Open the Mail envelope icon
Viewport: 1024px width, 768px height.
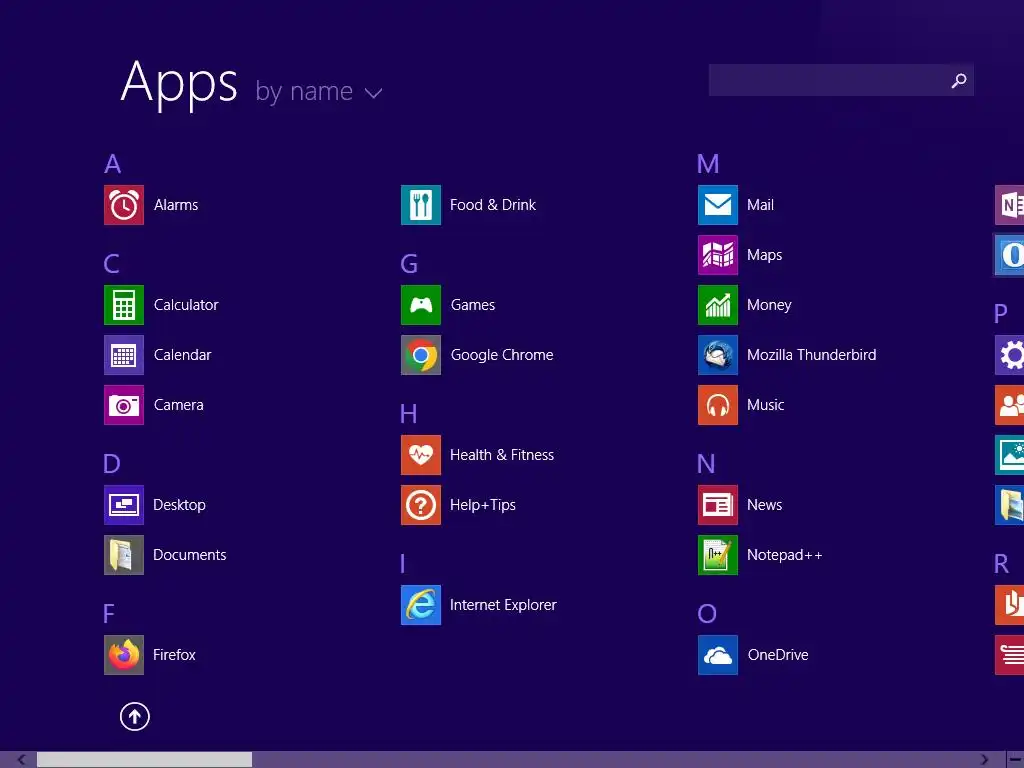(718, 205)
